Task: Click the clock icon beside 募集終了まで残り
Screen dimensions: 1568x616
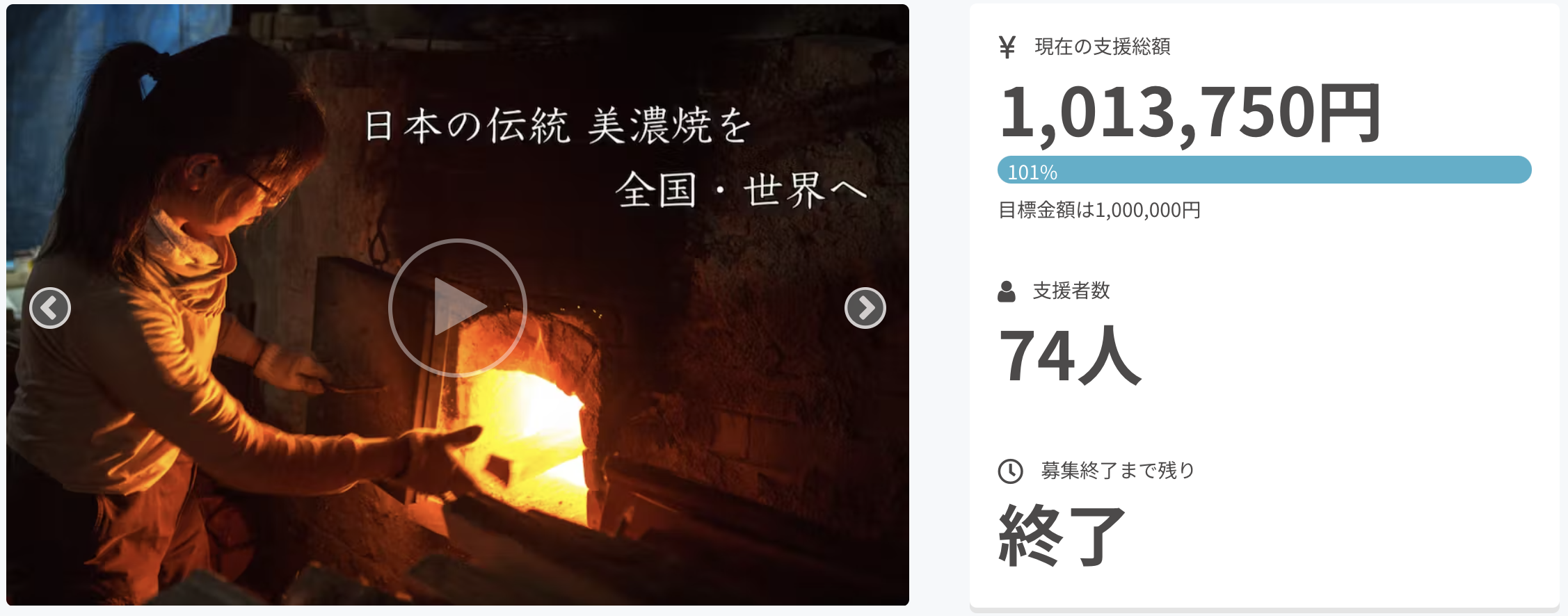Action: tap(1010, 471)
